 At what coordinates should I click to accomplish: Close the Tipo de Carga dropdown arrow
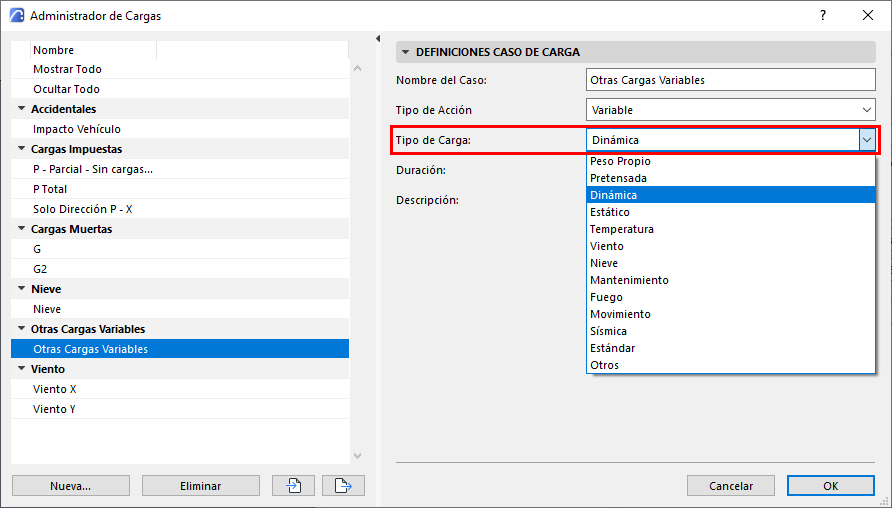866,140
